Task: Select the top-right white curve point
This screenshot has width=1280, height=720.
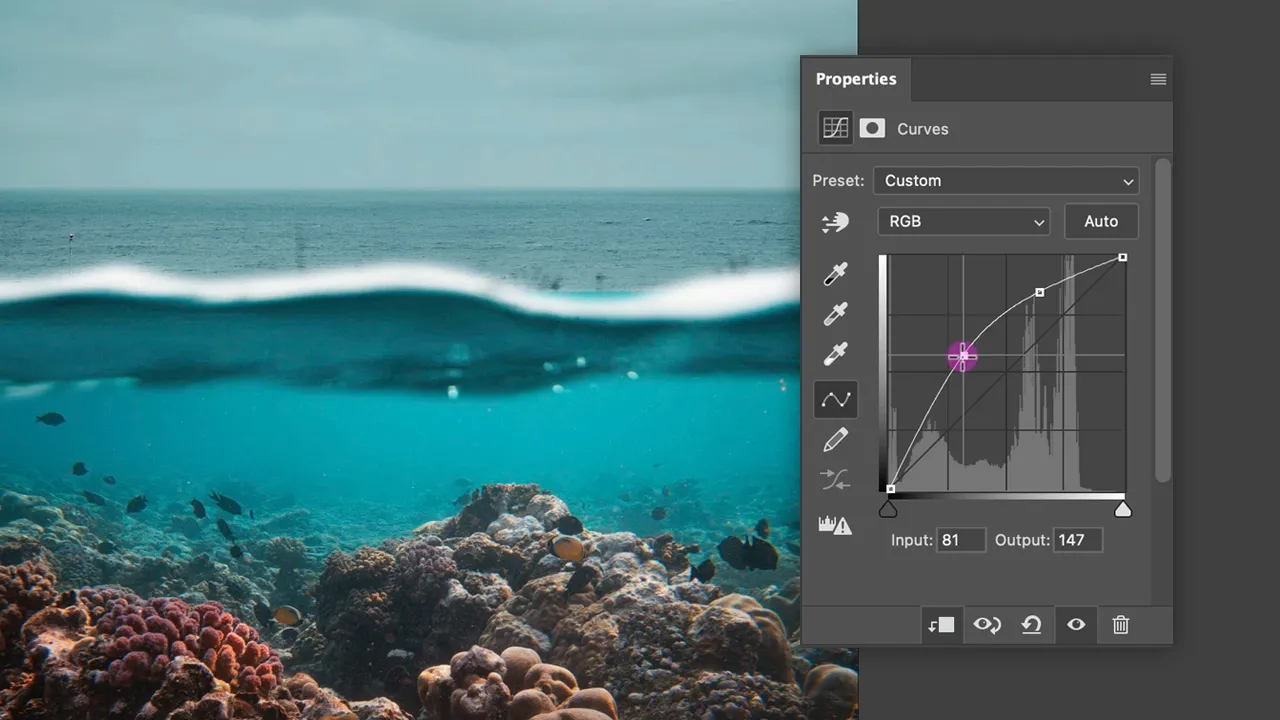Action: tap(1123, 258)
